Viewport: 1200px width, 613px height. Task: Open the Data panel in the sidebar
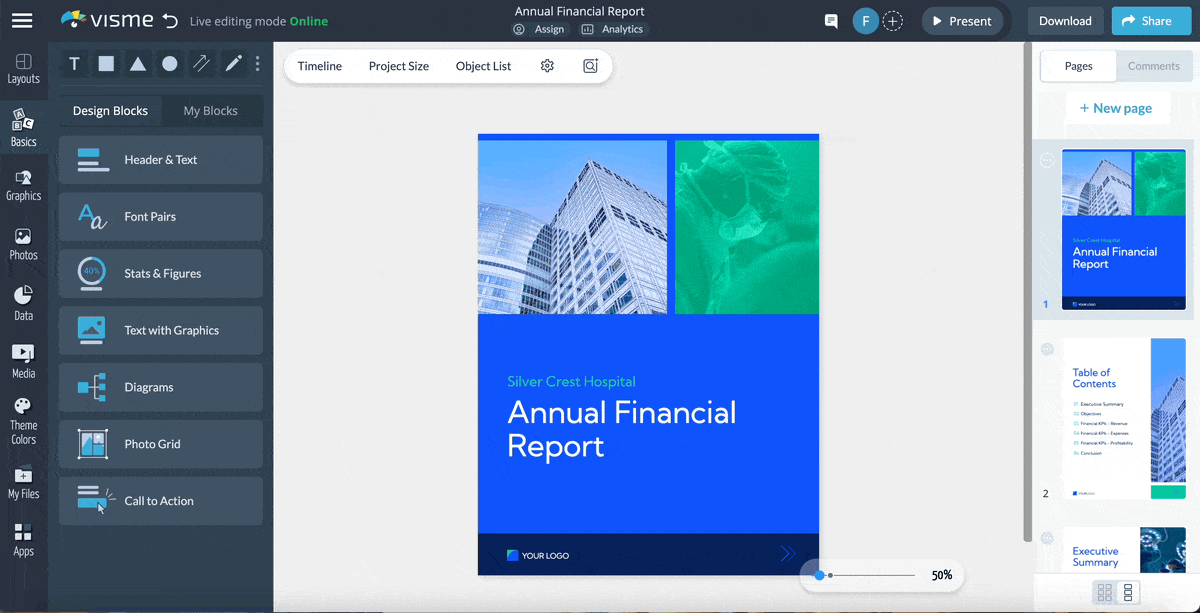pos(23,298)
